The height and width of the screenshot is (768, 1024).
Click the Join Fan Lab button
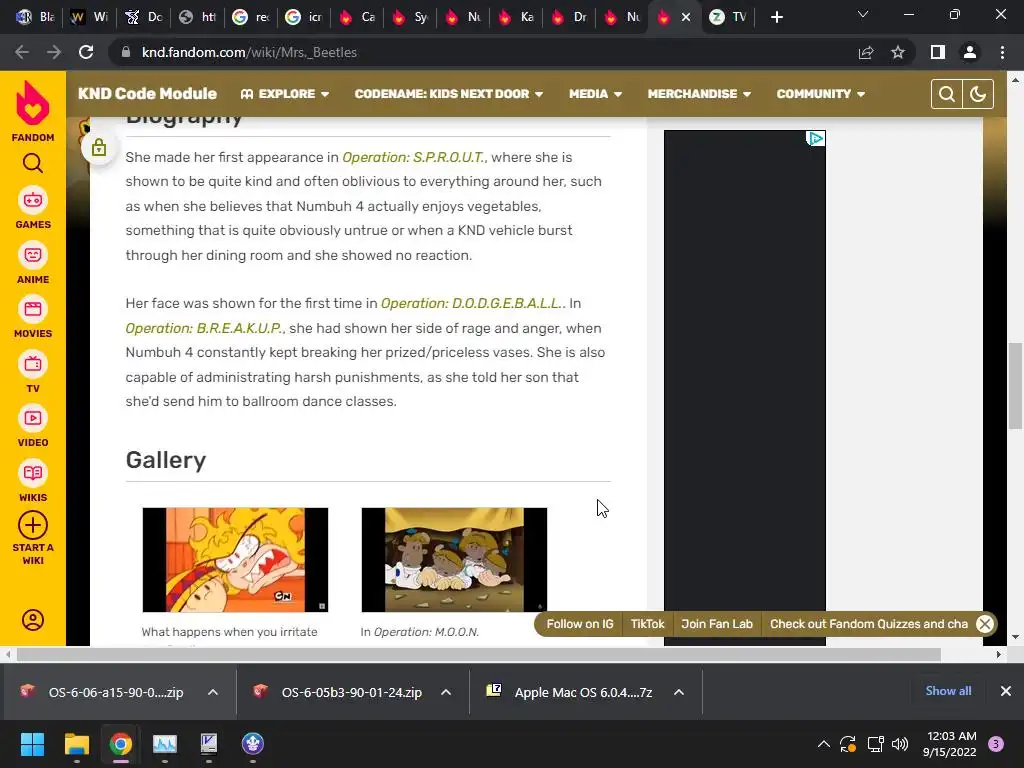click(x=717, y=624)
